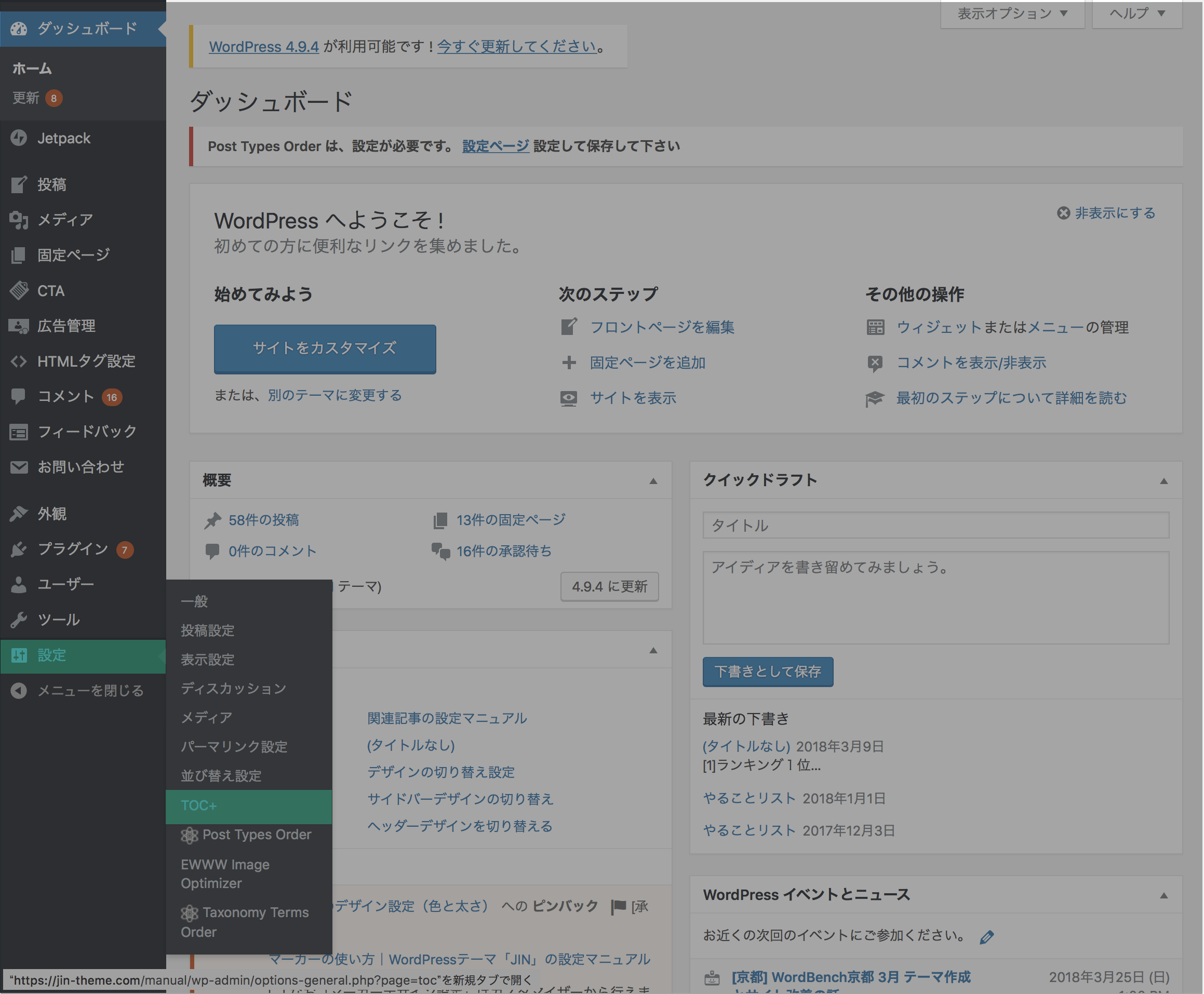
Task: Click the Dashboard gauge icon in sidebar
Action: pyautogui.click(x=18, y=29)
